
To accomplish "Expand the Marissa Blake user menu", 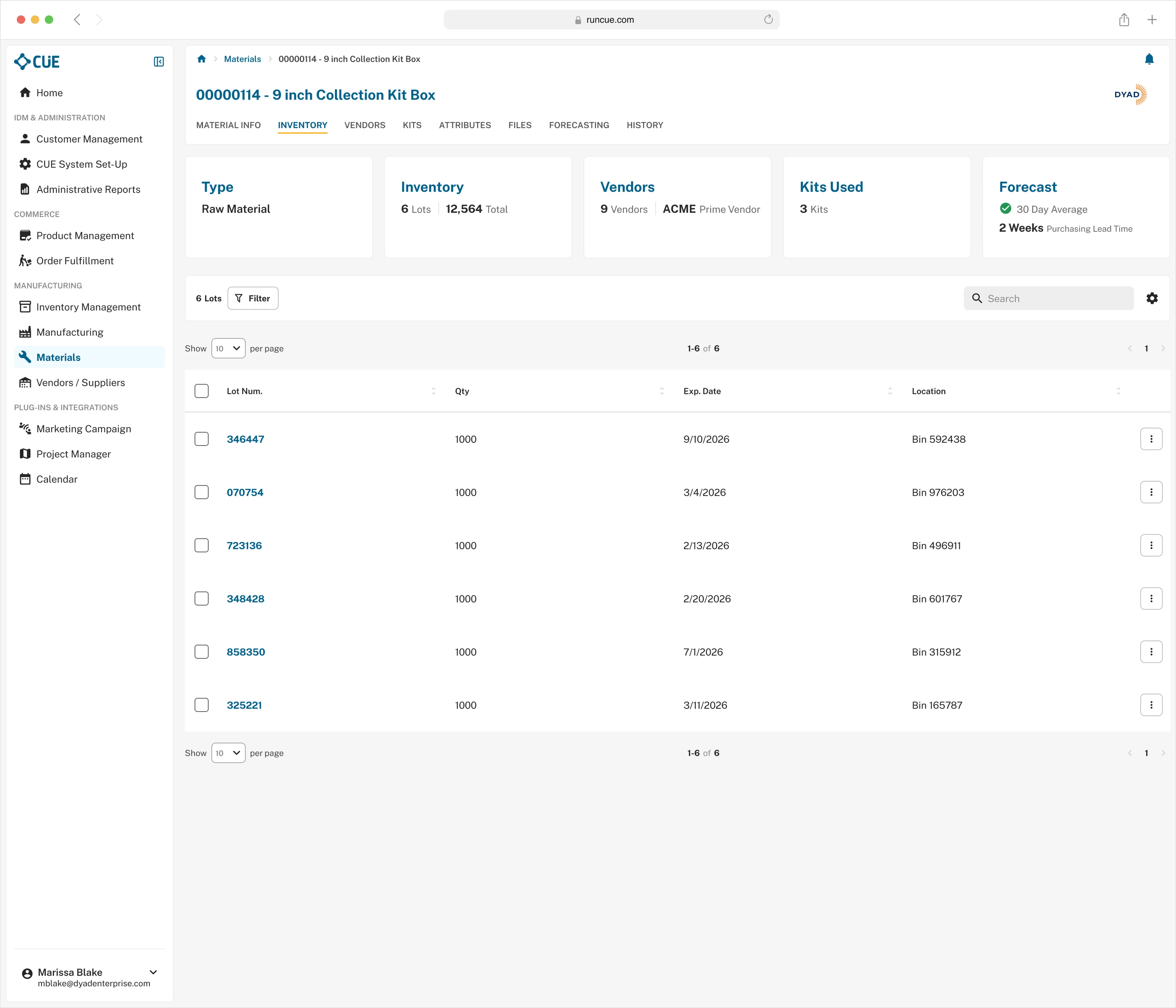I will (x=153, y=972).
